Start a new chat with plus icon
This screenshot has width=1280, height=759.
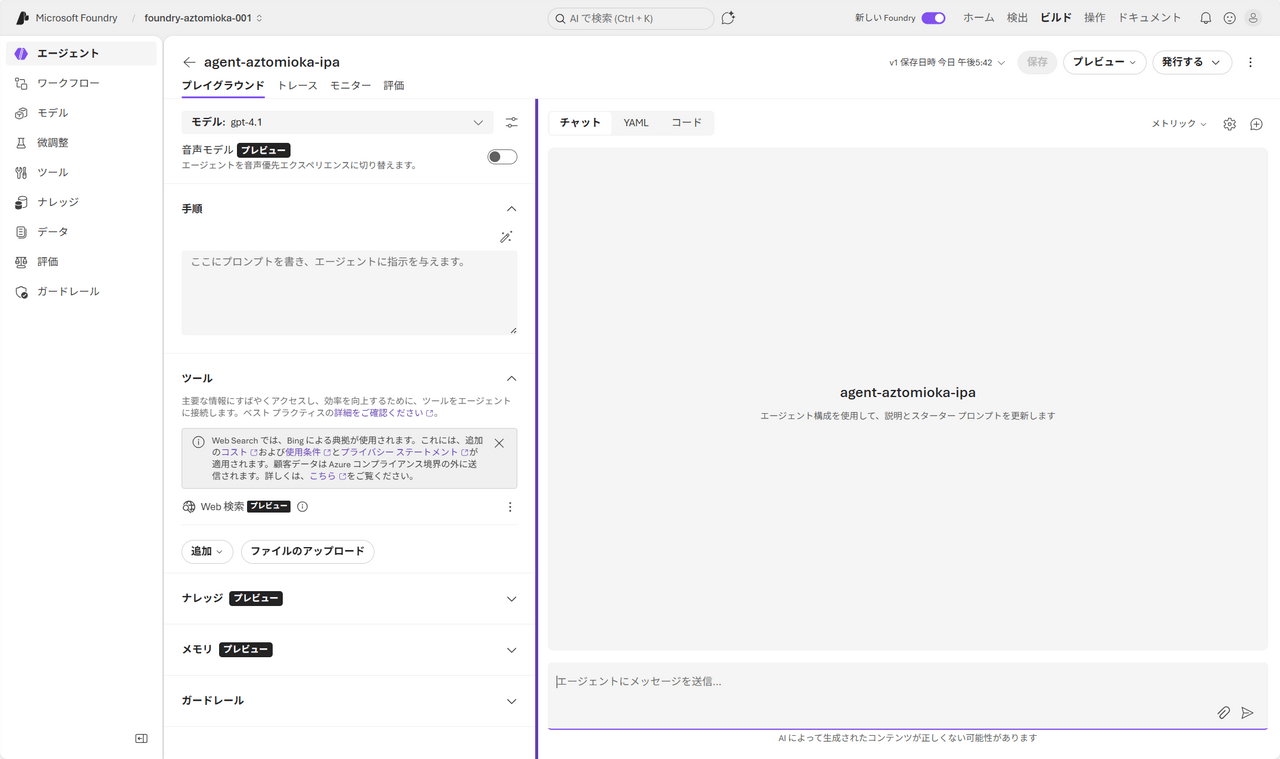coord(1256,124)
